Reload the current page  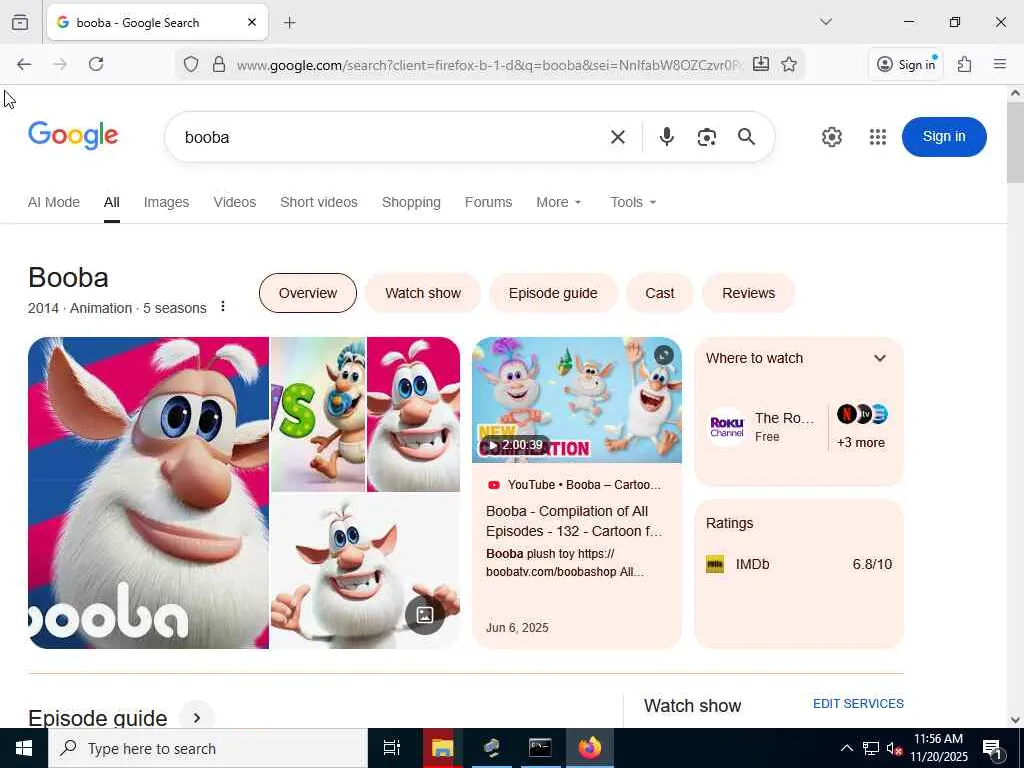[x=96, y=64]
